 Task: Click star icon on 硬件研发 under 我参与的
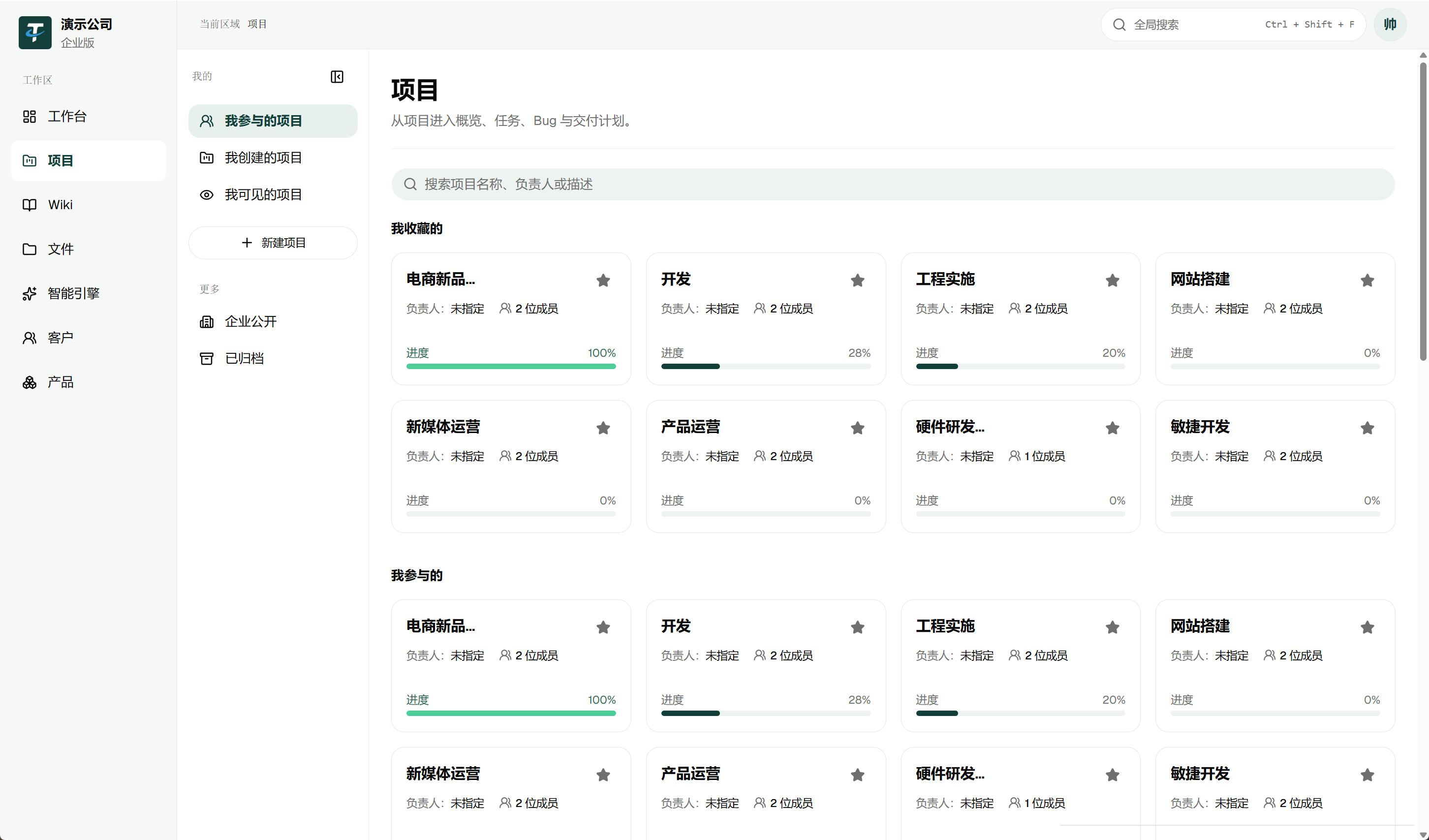[1112, 775]
